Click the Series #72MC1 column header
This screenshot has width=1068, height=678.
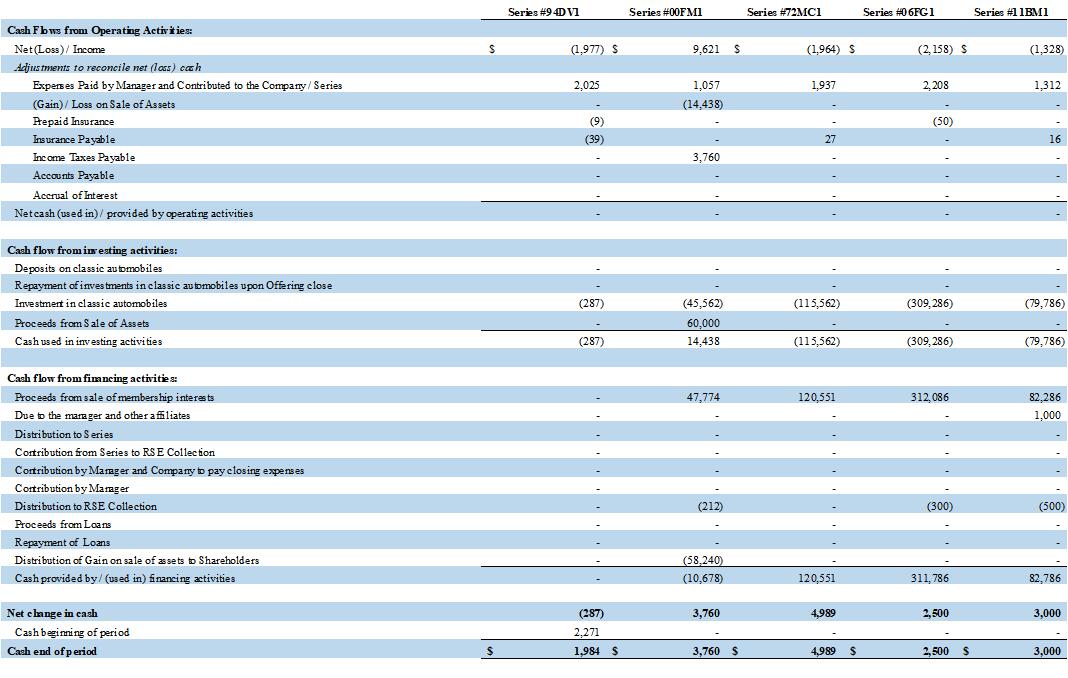coord(784,12)
